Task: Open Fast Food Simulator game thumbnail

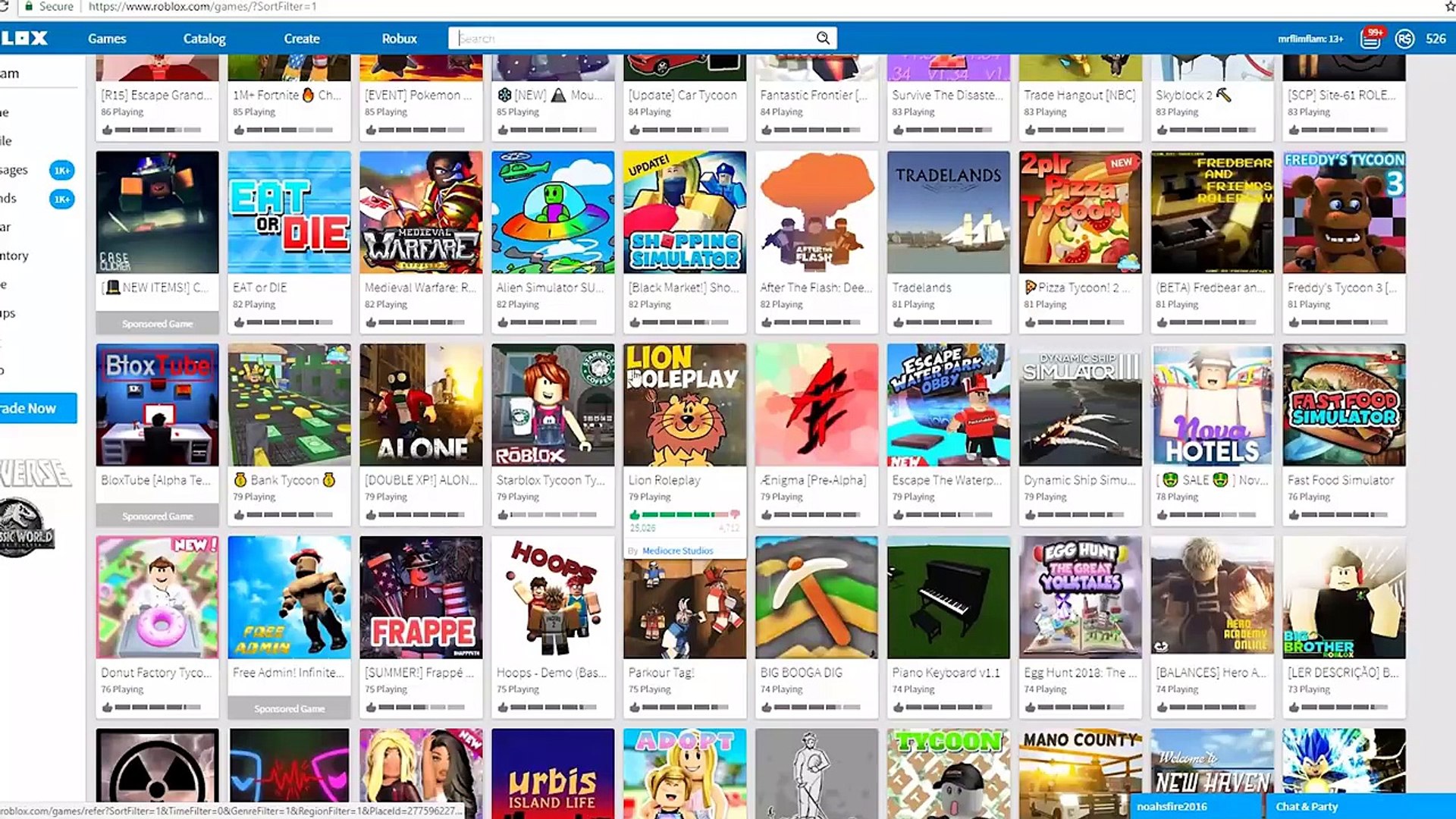Action: (x=1343, y=405)
